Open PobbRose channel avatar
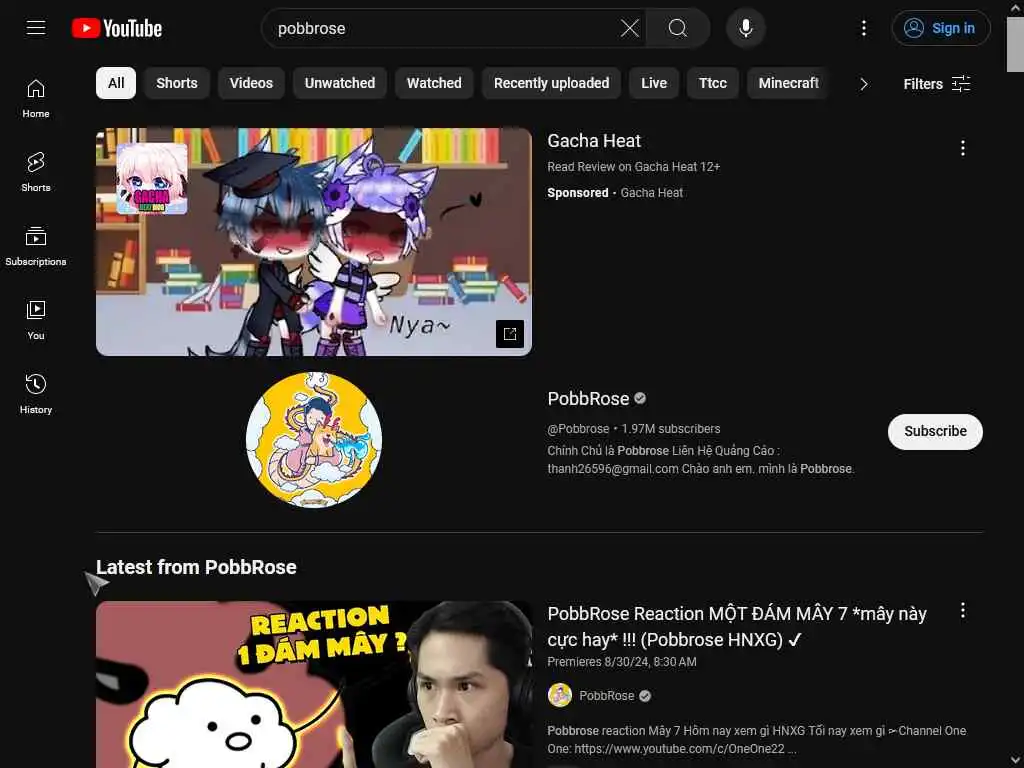 (x=313, y=440)
